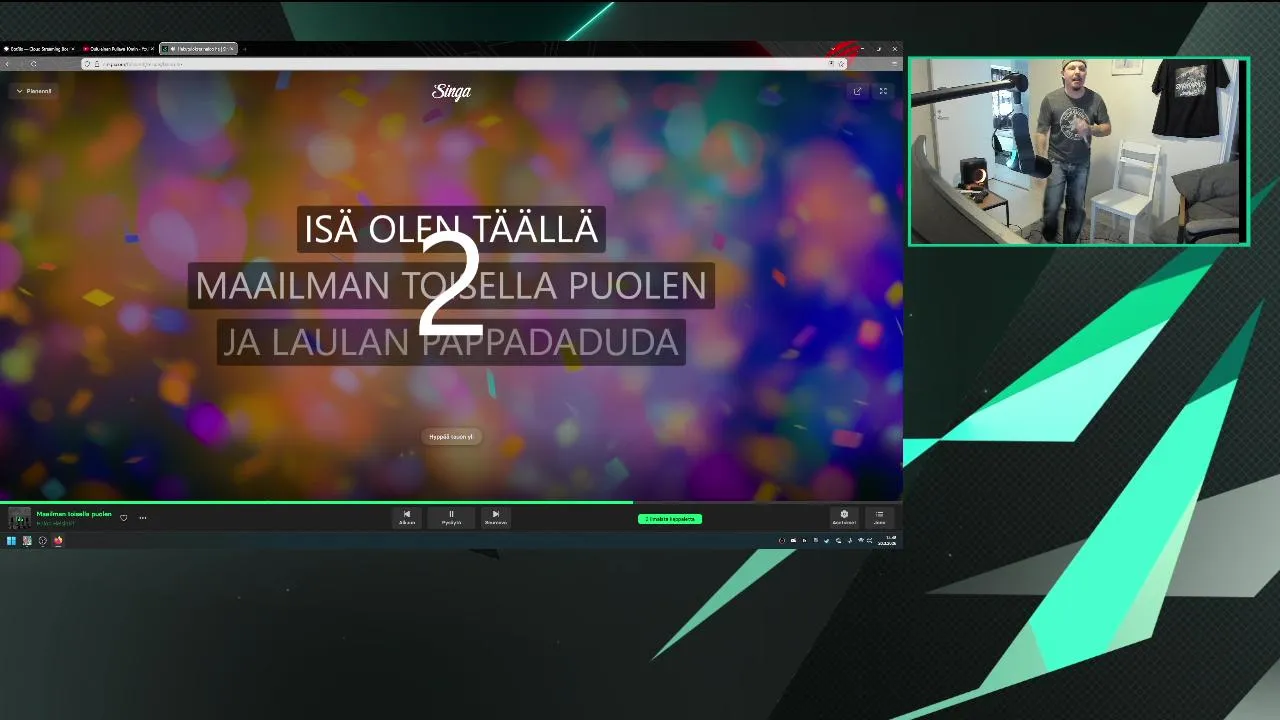Bookmark the page with the star icon

tap(841, 64)
